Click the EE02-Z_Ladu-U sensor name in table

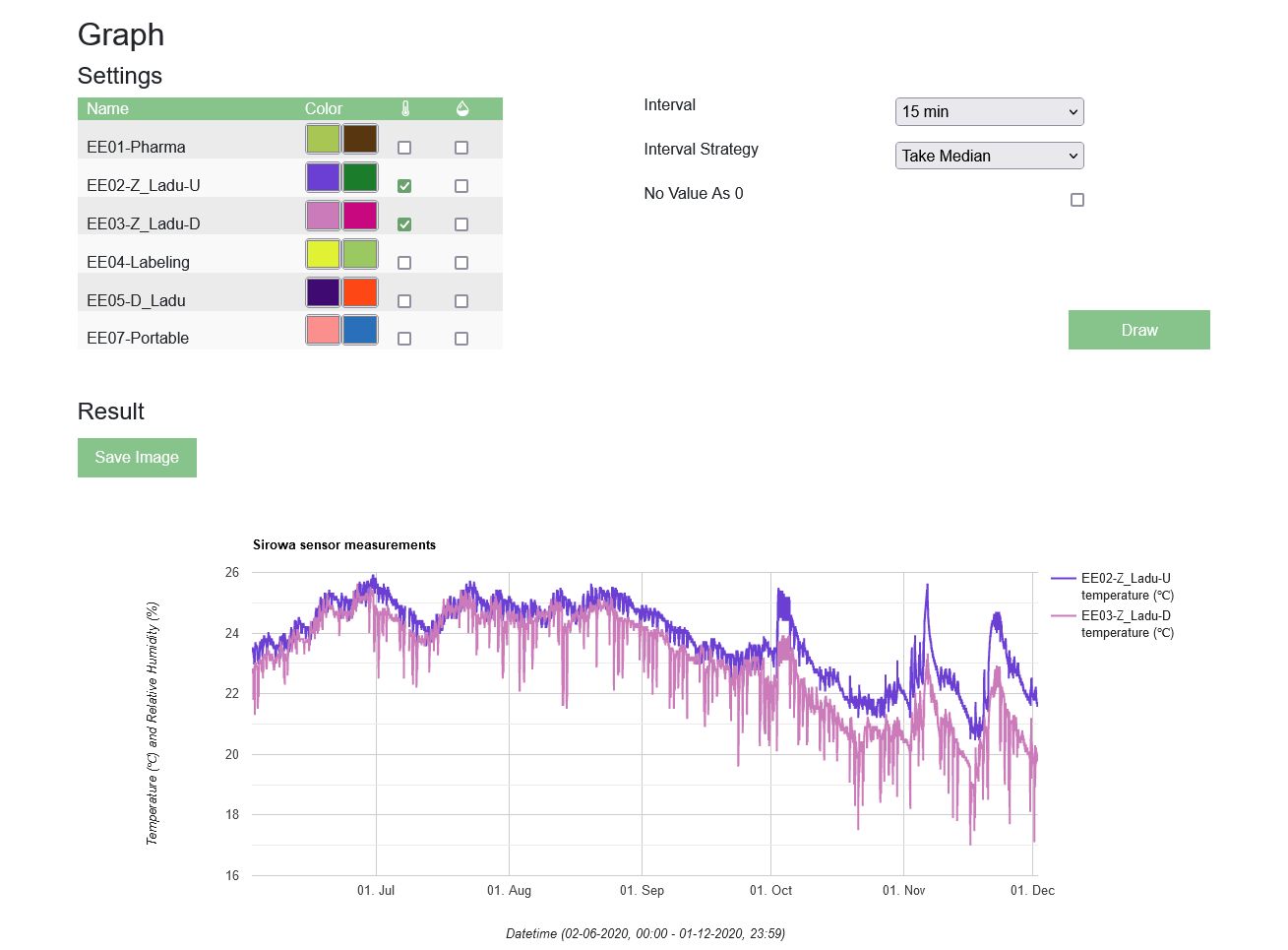pos(144,186)
